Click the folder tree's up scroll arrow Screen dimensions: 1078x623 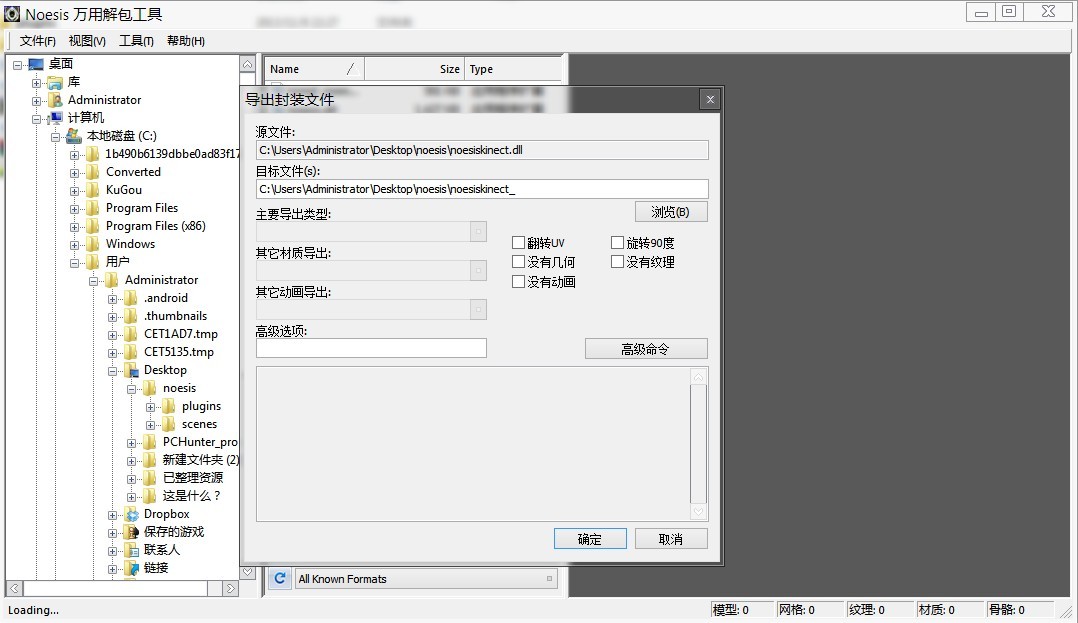point(248,64)
